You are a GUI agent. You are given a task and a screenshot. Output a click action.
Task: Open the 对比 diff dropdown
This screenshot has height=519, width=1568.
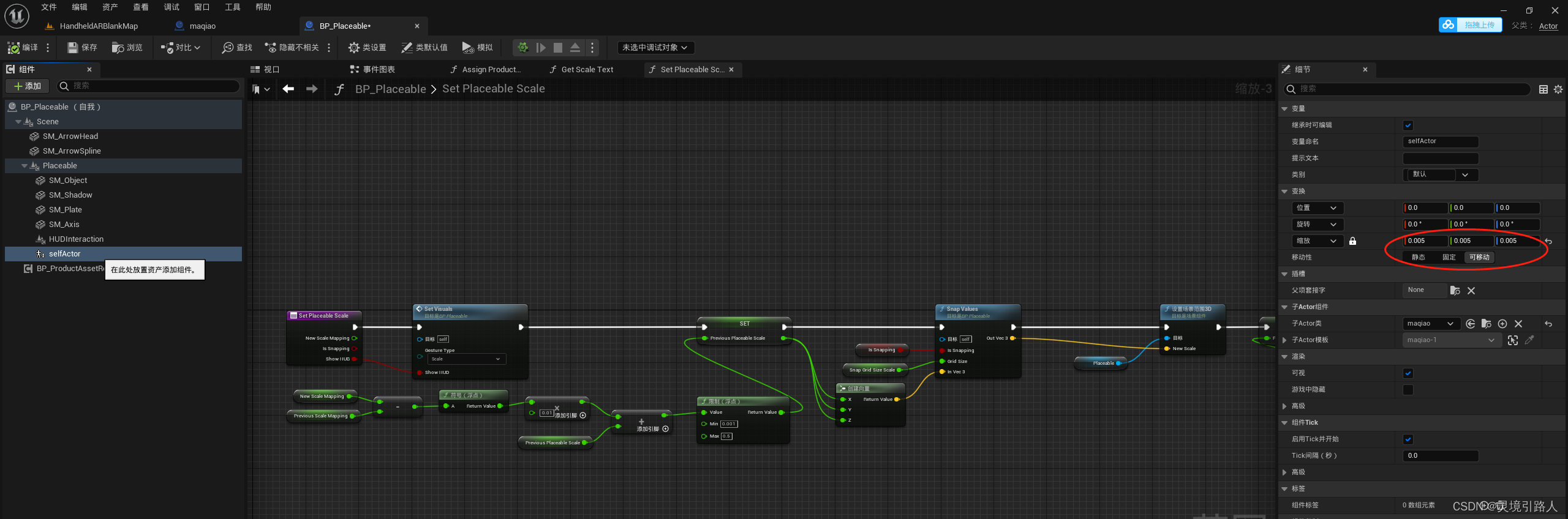181,48
